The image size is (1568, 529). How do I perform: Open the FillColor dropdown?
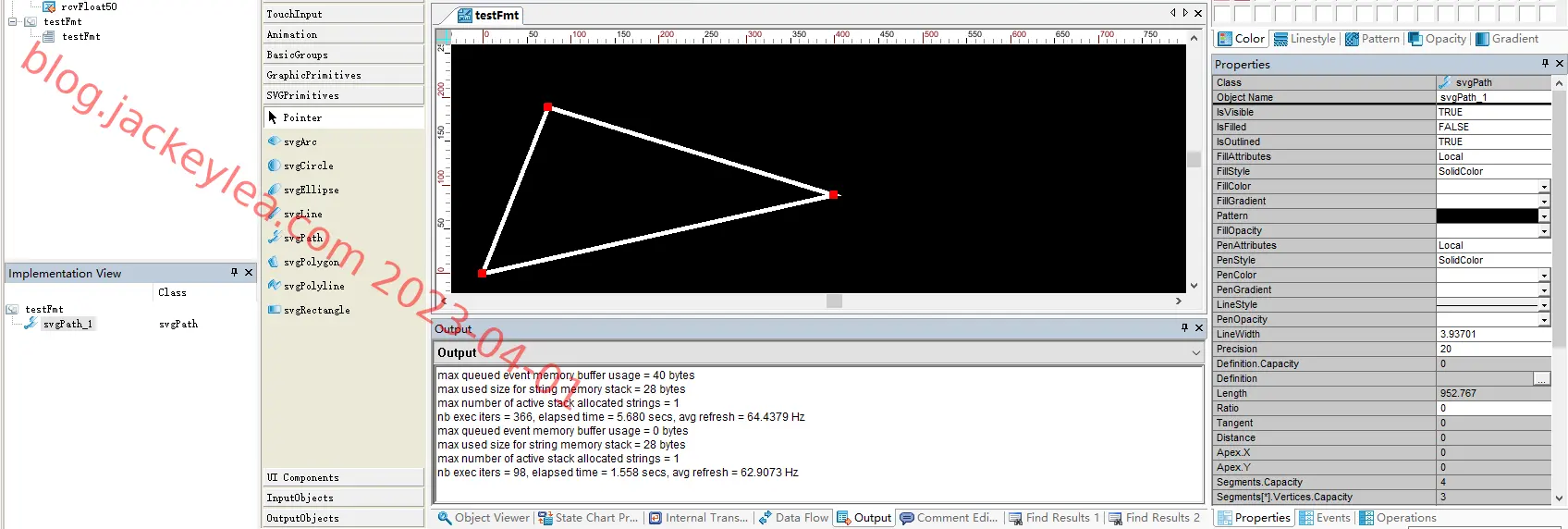tap(1544, 187)
